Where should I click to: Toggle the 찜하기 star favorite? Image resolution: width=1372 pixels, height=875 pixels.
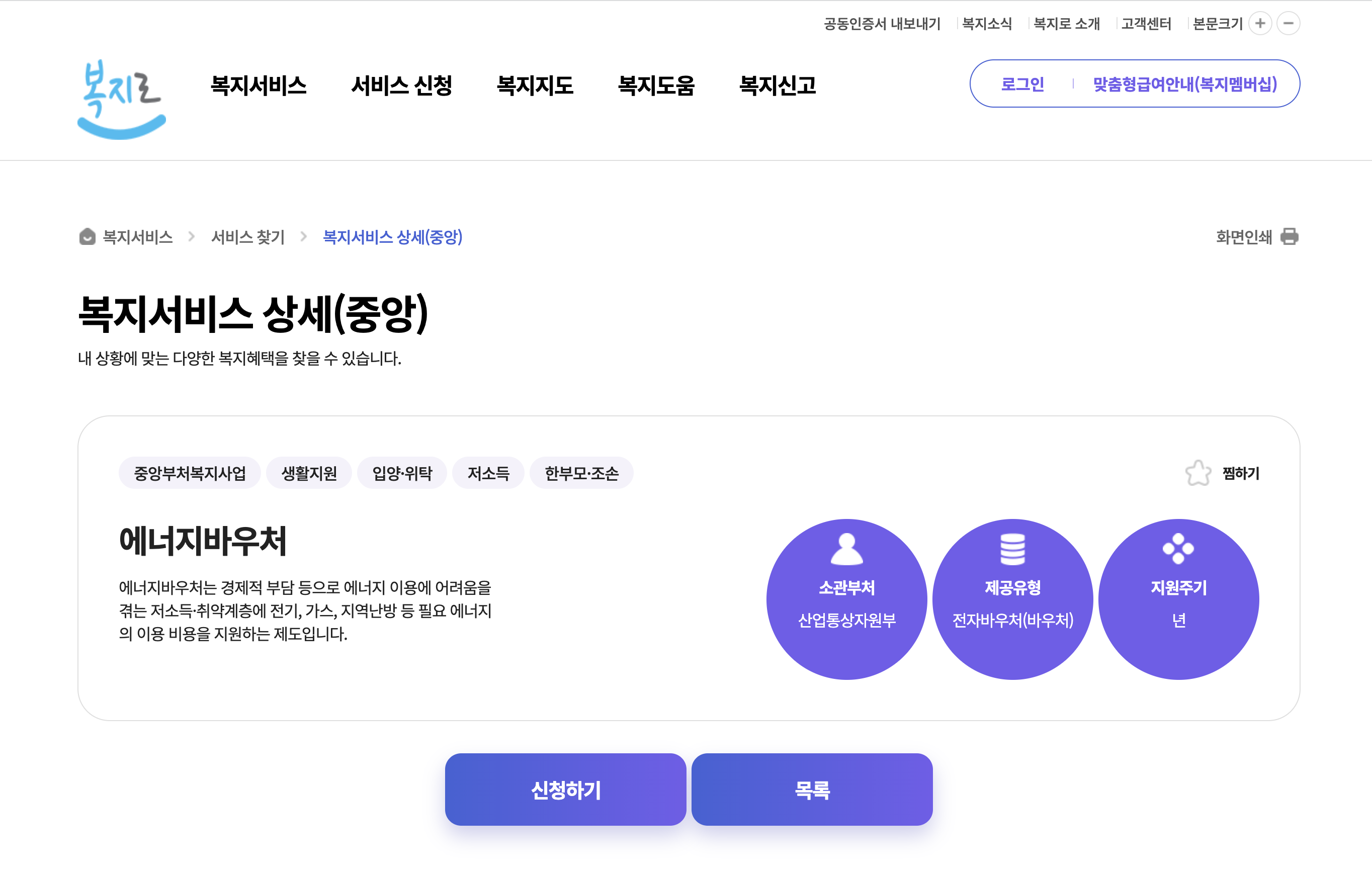[1198, 473]
